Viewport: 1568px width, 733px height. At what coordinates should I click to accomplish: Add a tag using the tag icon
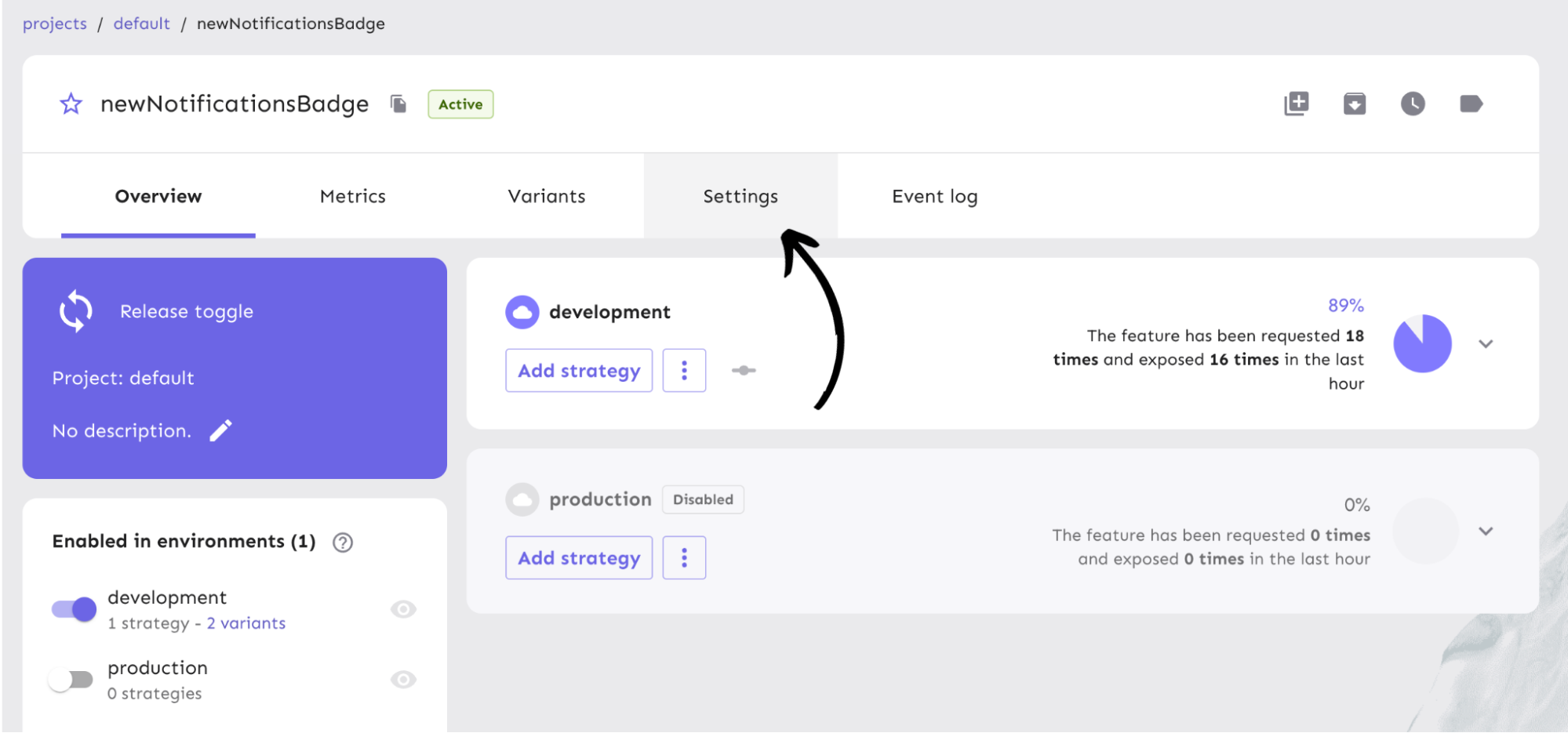1471,103
